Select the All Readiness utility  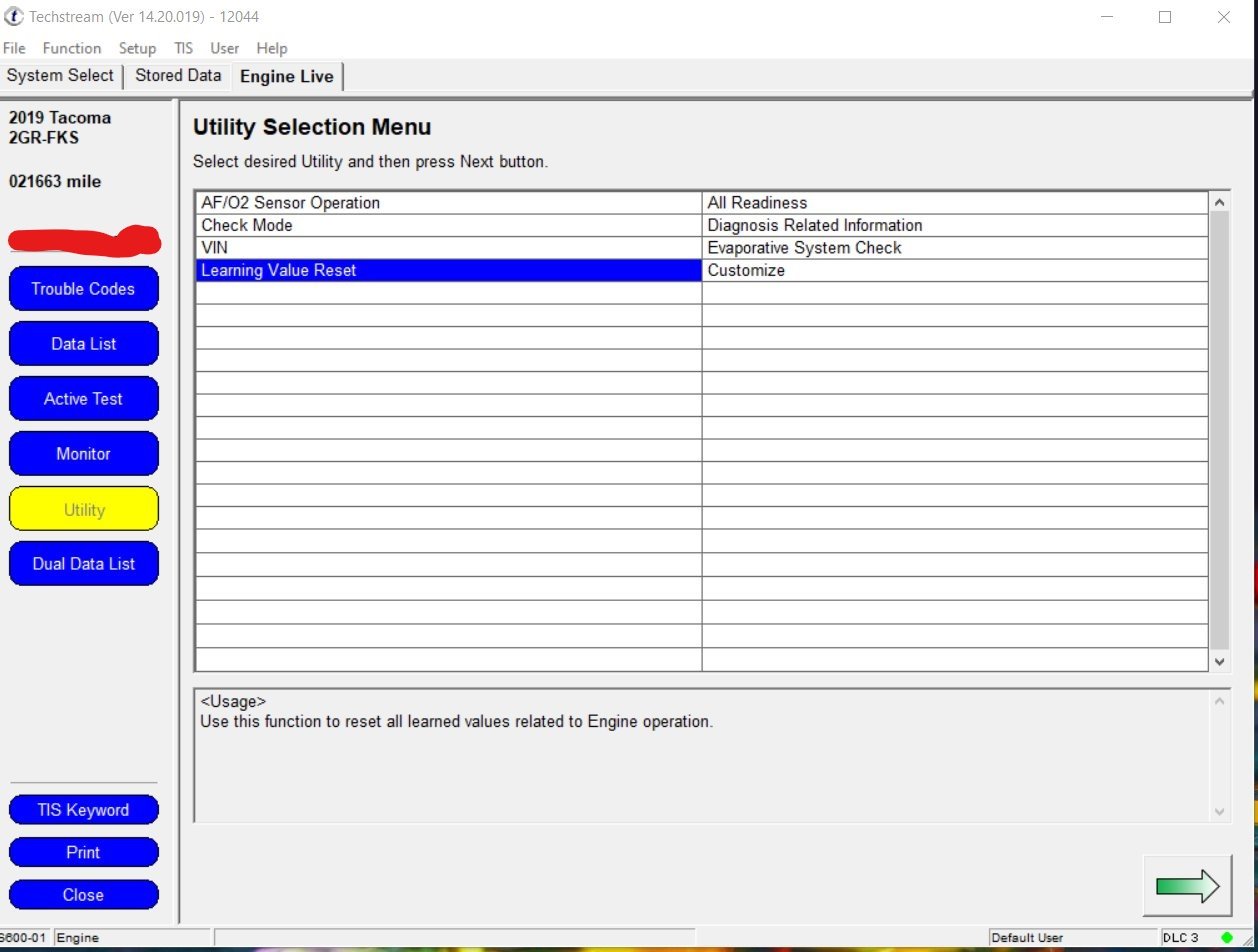(x=955, y=203)
